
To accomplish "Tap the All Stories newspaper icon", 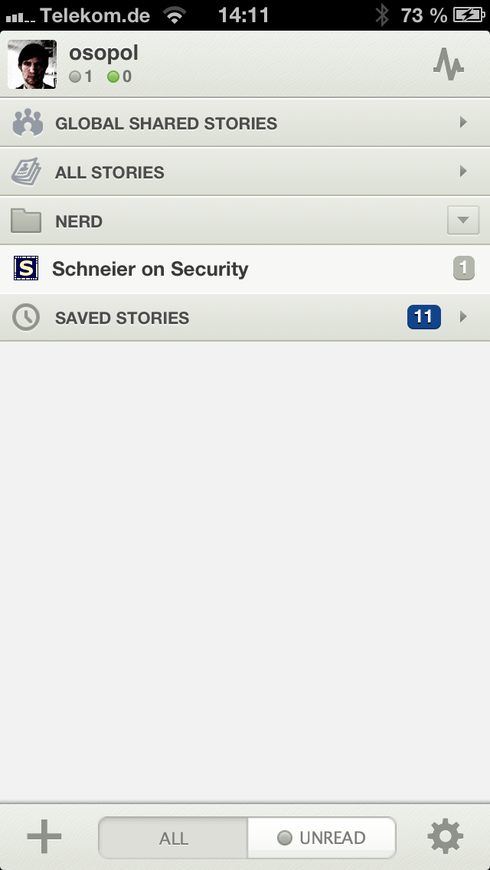I will tap(26, 171).
